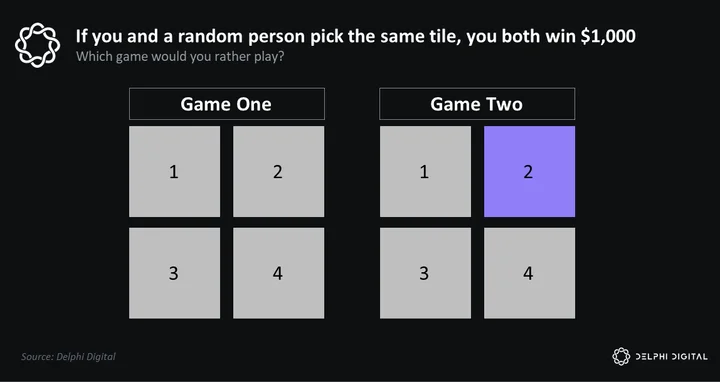Click the subtitle "Which game would you rather play?"
Image resolution: width=720 pixels, height=382 pixels.
pyautogui.click(x=180, y=57)
